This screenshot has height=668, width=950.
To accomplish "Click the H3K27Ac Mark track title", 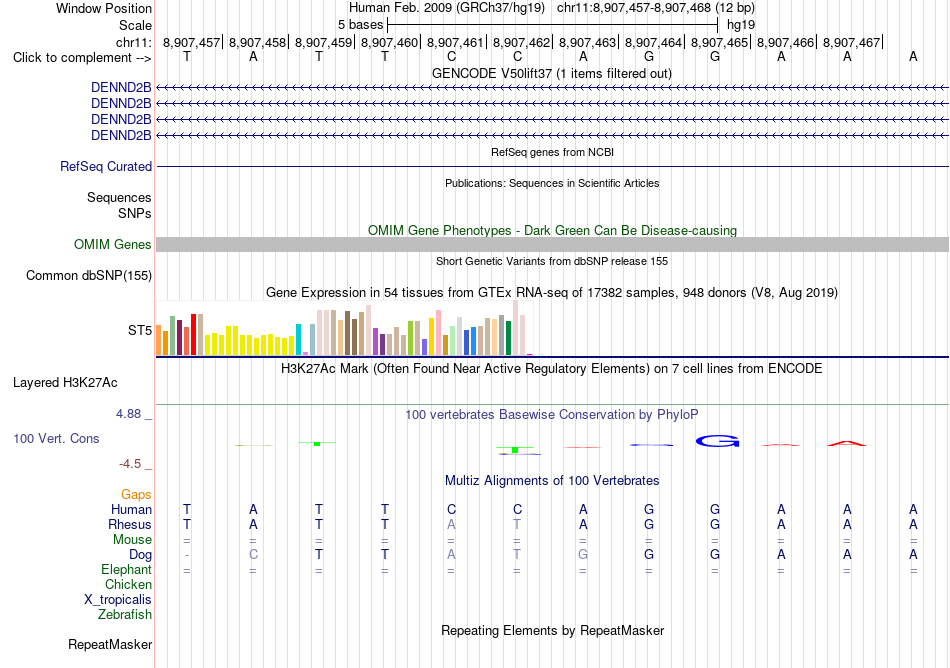I will (x=552, y=369).
